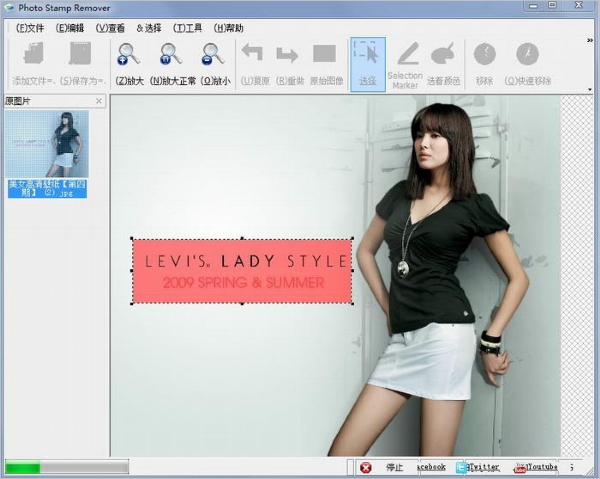Screen dimensions: 600x479
Task: Click the Add File (添加文件) toolbar icon
Action: point(34,53)
